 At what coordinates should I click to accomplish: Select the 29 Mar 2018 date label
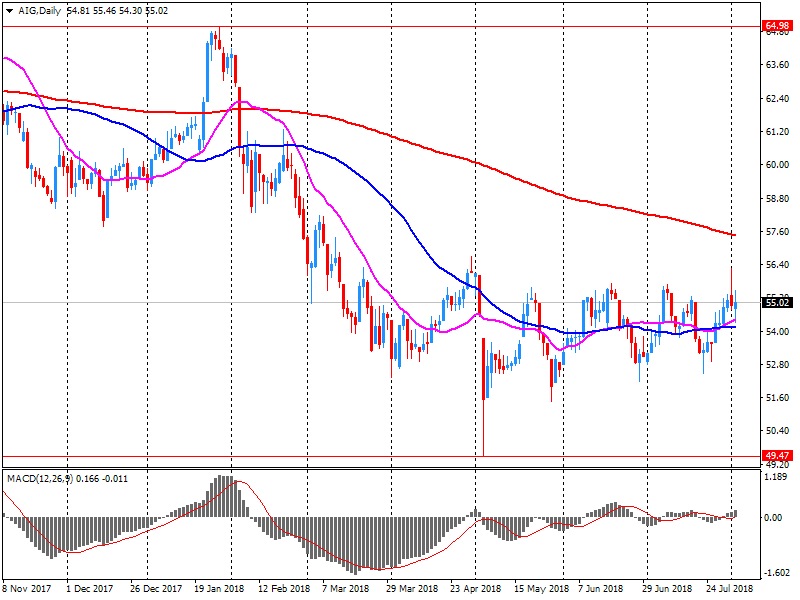pyautogui.click(x=412, y=588)
